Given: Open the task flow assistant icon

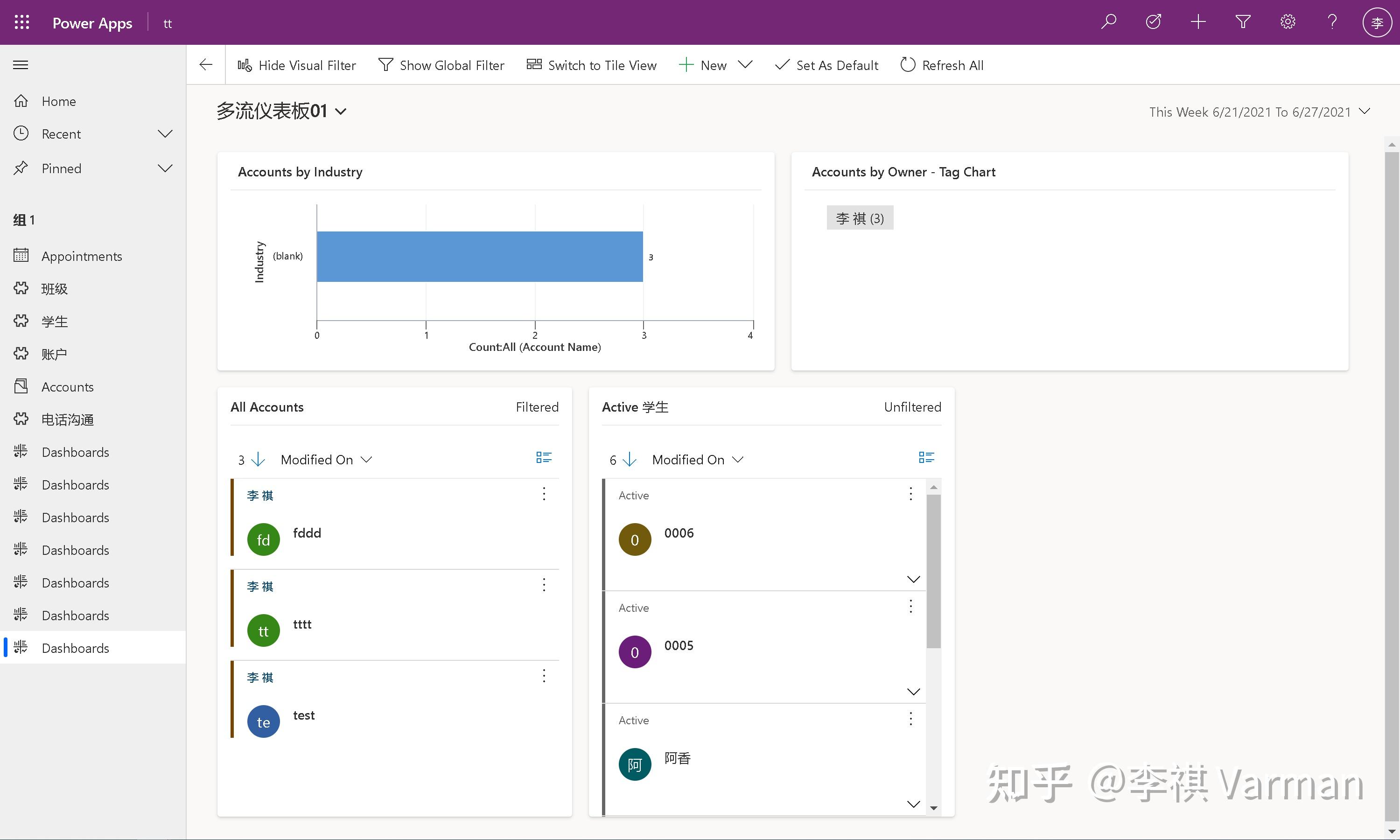Looking at the screenshot, I should (x=1153, y=22).
